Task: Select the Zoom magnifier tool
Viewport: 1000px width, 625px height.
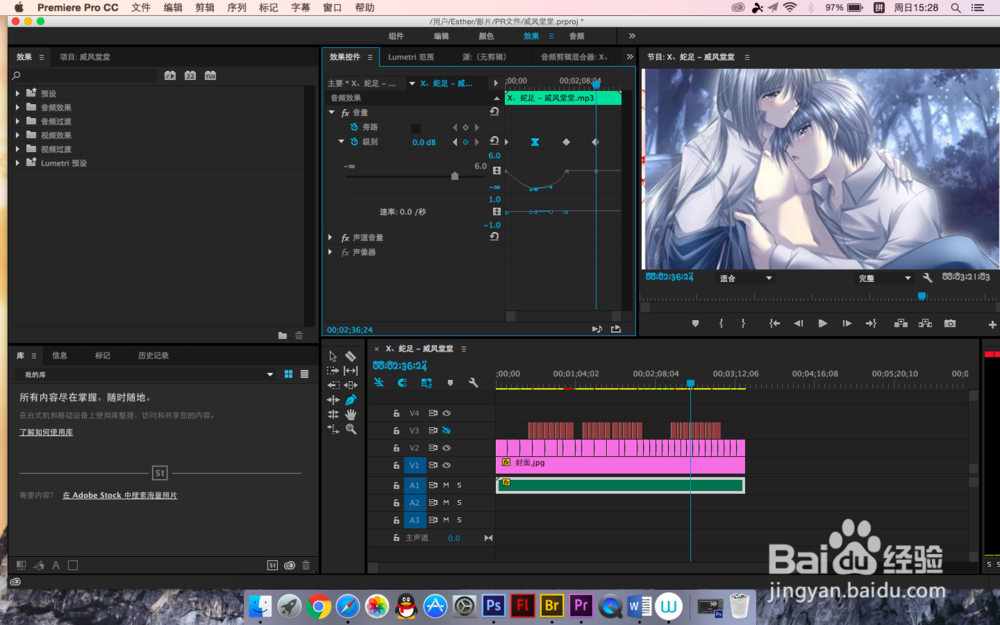Action: [351, 429]
